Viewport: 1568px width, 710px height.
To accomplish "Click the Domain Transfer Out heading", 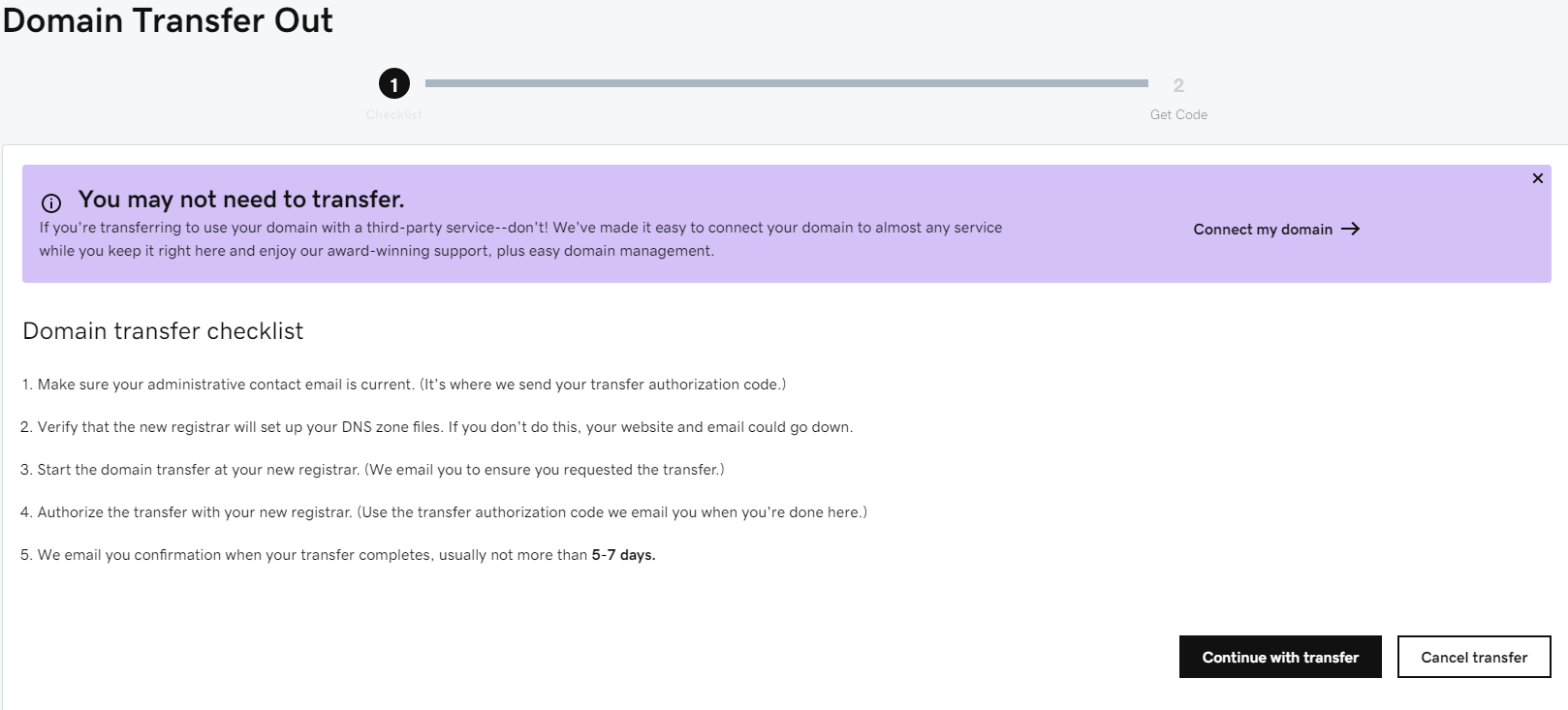I will coord(168,20).
